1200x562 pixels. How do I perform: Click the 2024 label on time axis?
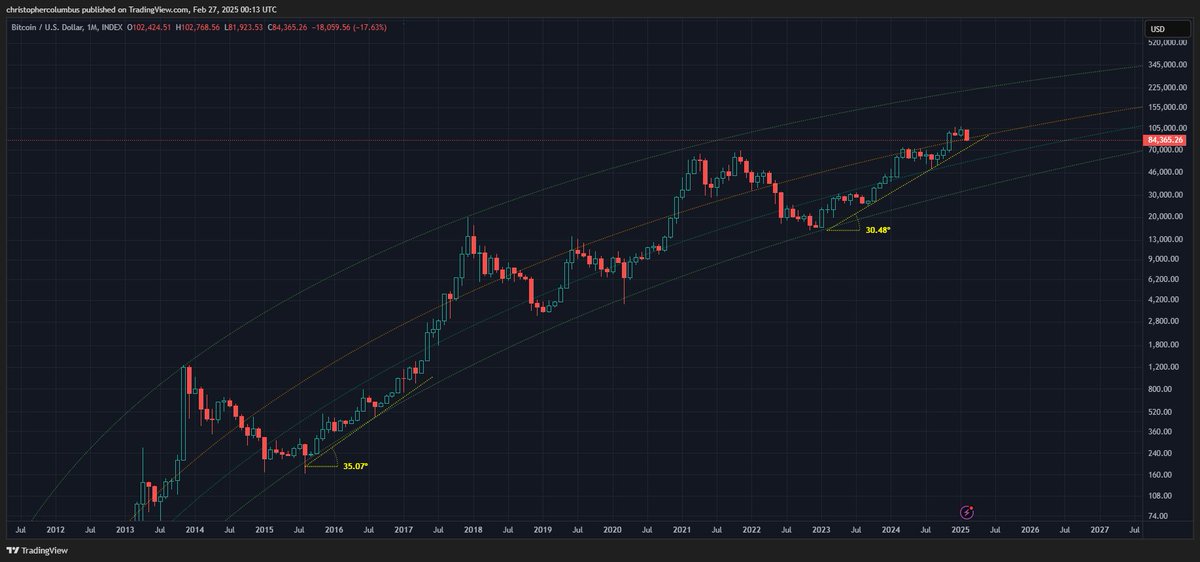(x=890, y=528)
